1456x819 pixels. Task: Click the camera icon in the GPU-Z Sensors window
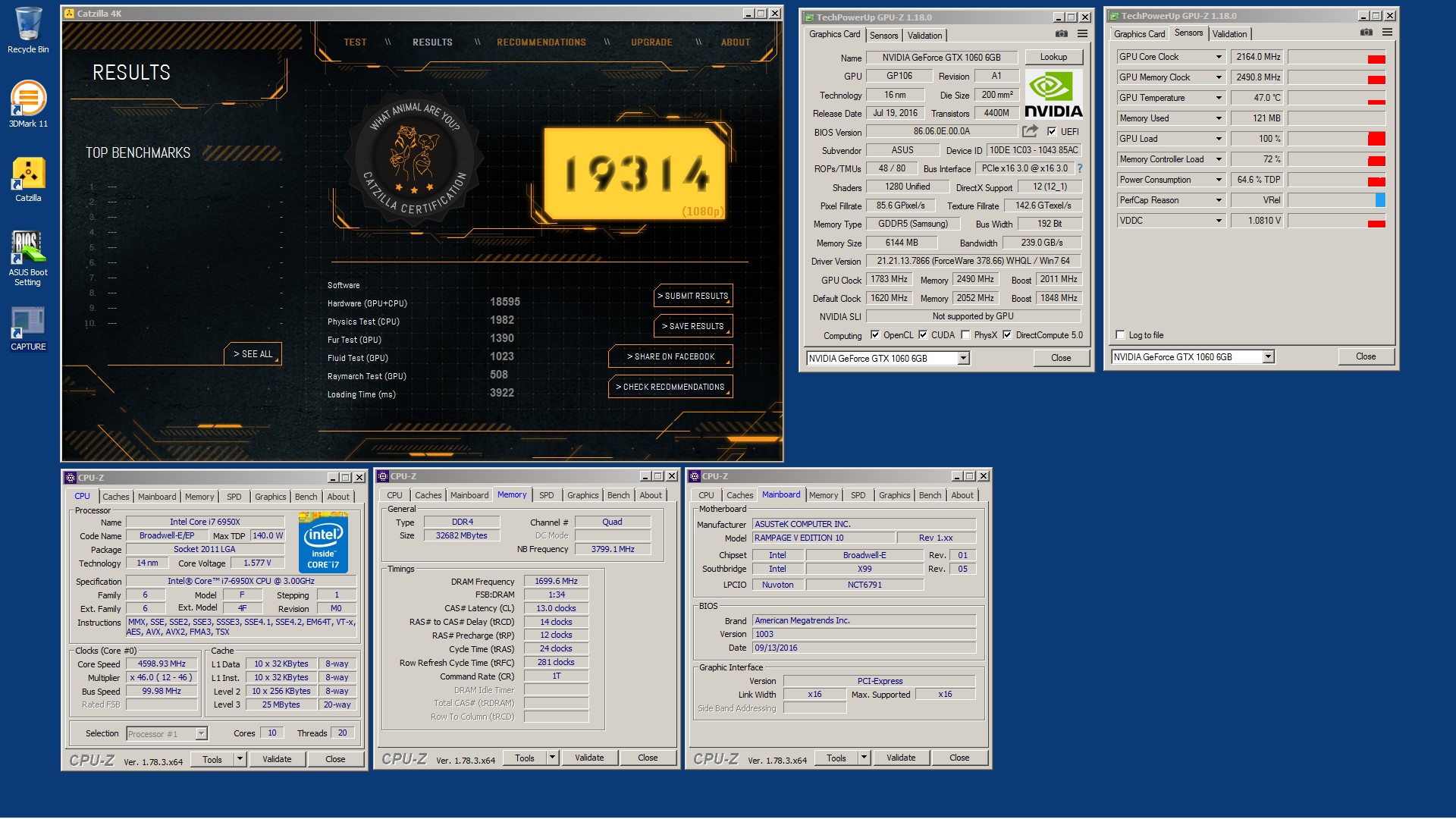tap(1367, 33)
